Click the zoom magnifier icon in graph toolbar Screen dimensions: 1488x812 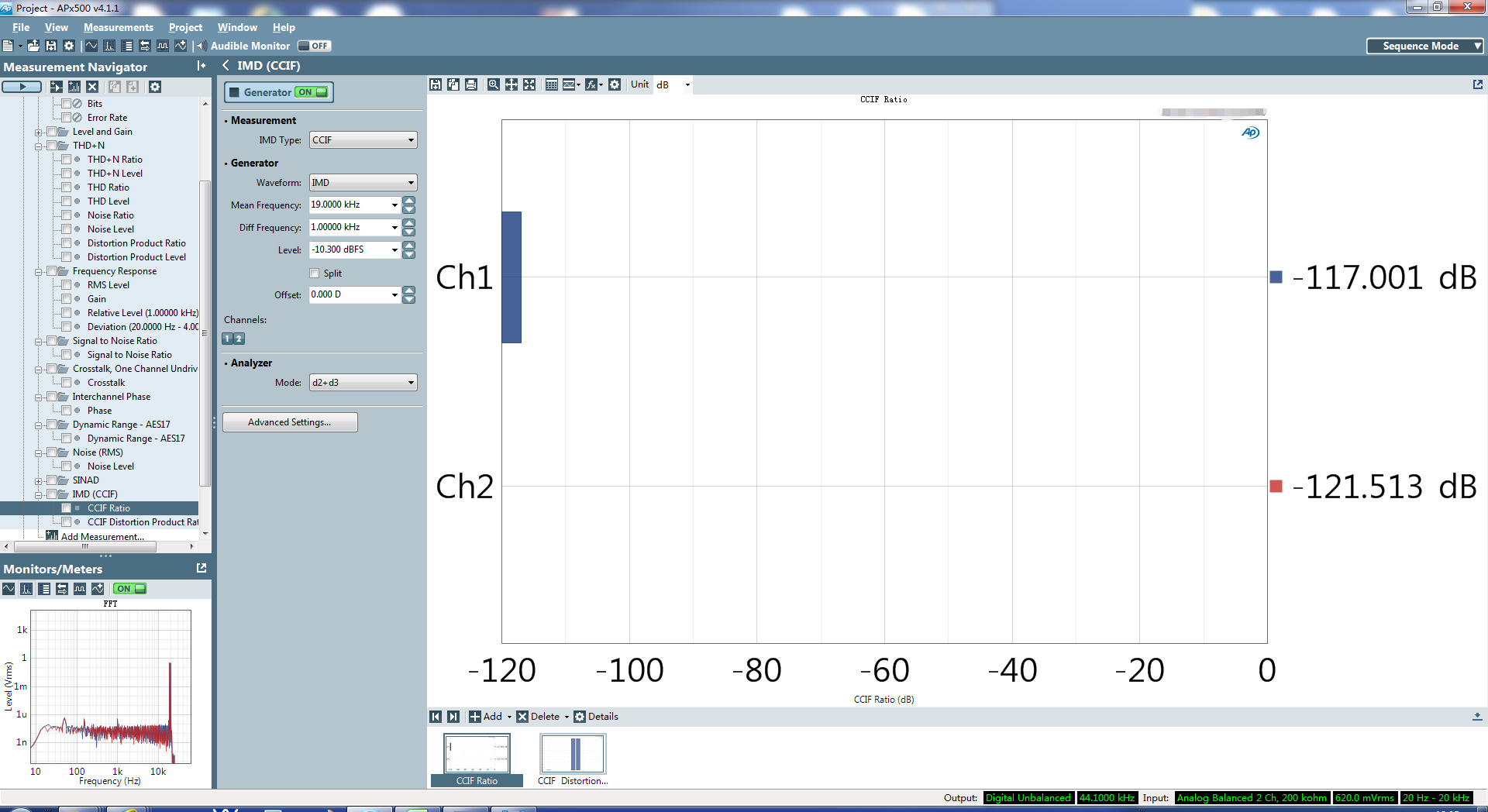[493, 84]
